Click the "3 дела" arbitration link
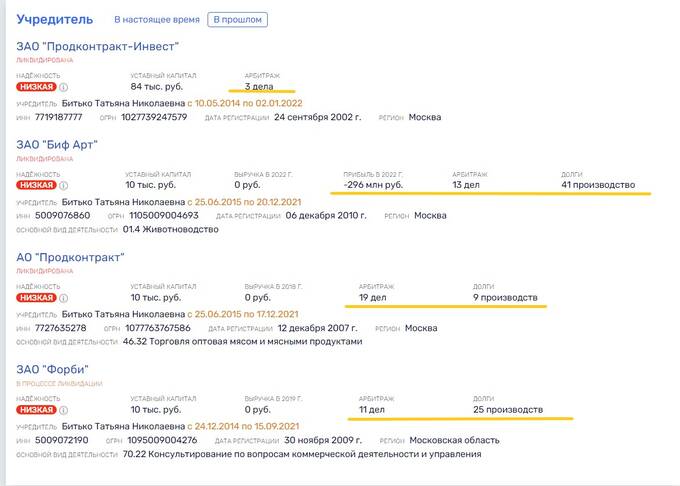680x486 pixels. click(x=262, y=86)
